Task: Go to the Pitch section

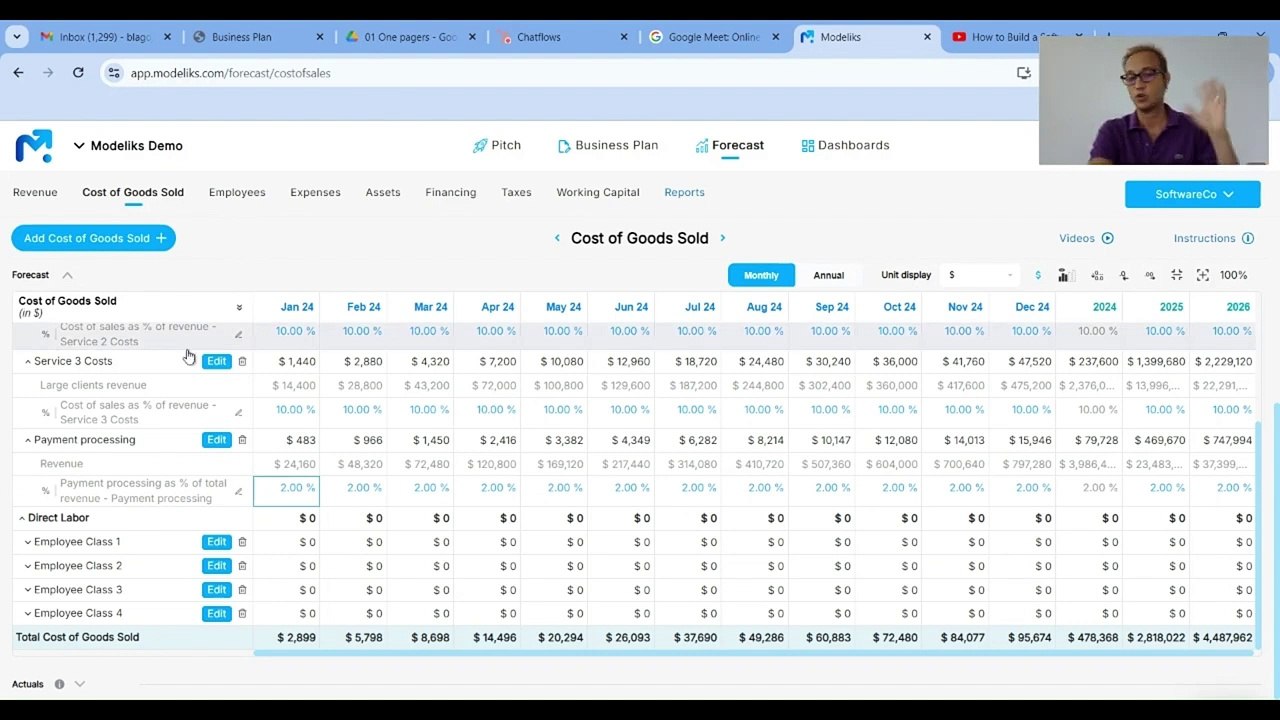Action: pos(497,145)
